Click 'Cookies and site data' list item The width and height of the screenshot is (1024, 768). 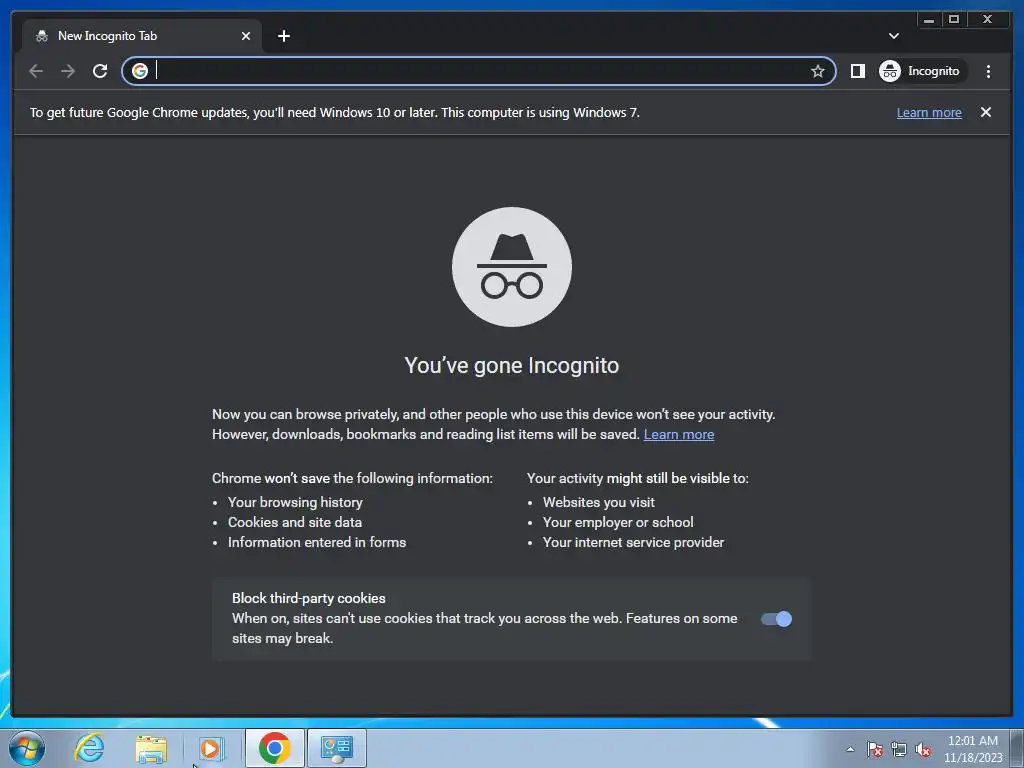295,522
